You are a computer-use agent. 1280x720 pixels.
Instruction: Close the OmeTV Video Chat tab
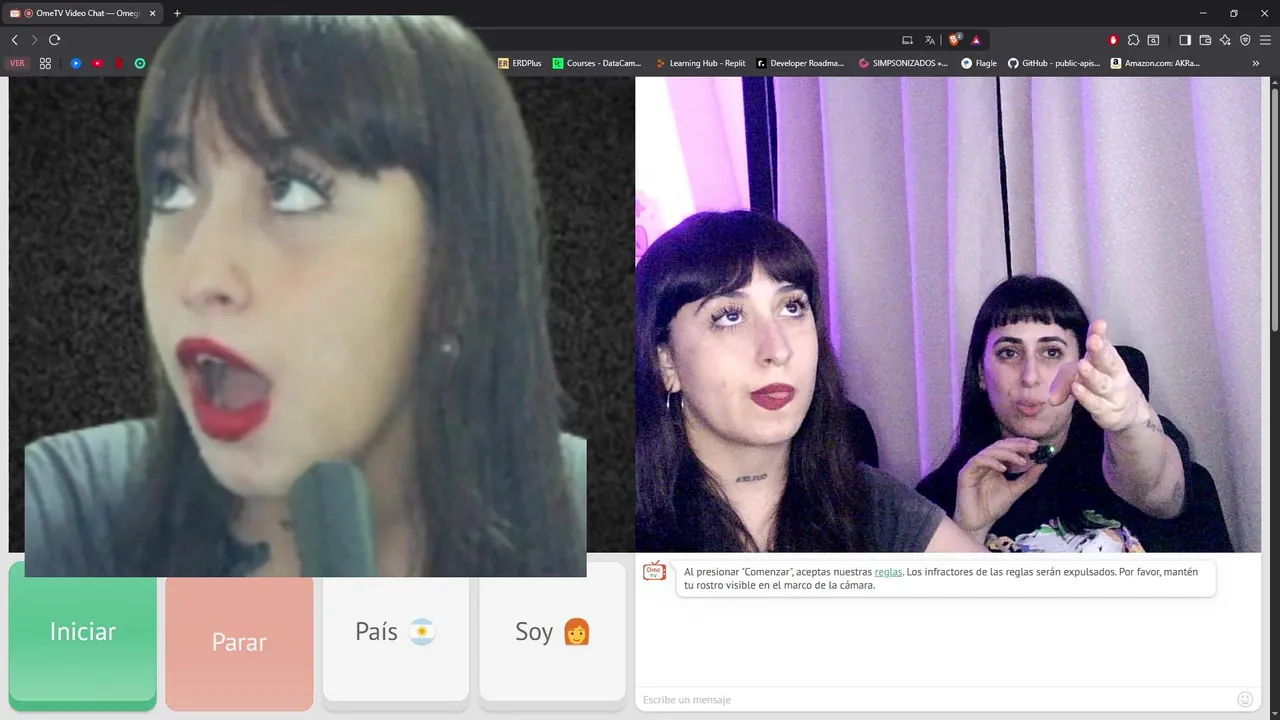(151, 13)
